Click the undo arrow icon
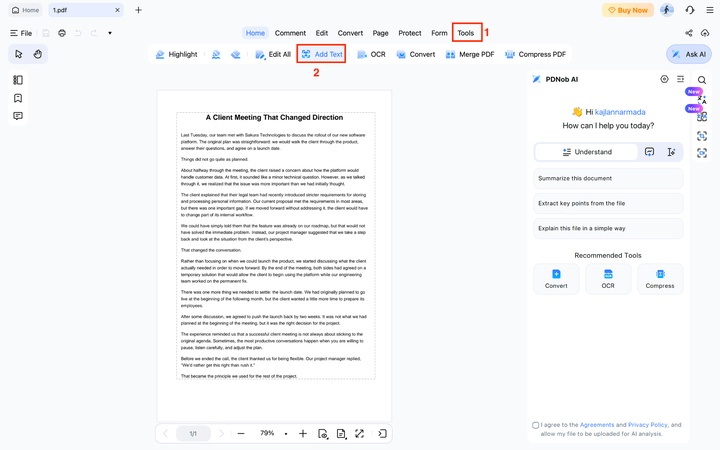The height and width of the screenshot is (450, 720). click(x=78, y=33)
